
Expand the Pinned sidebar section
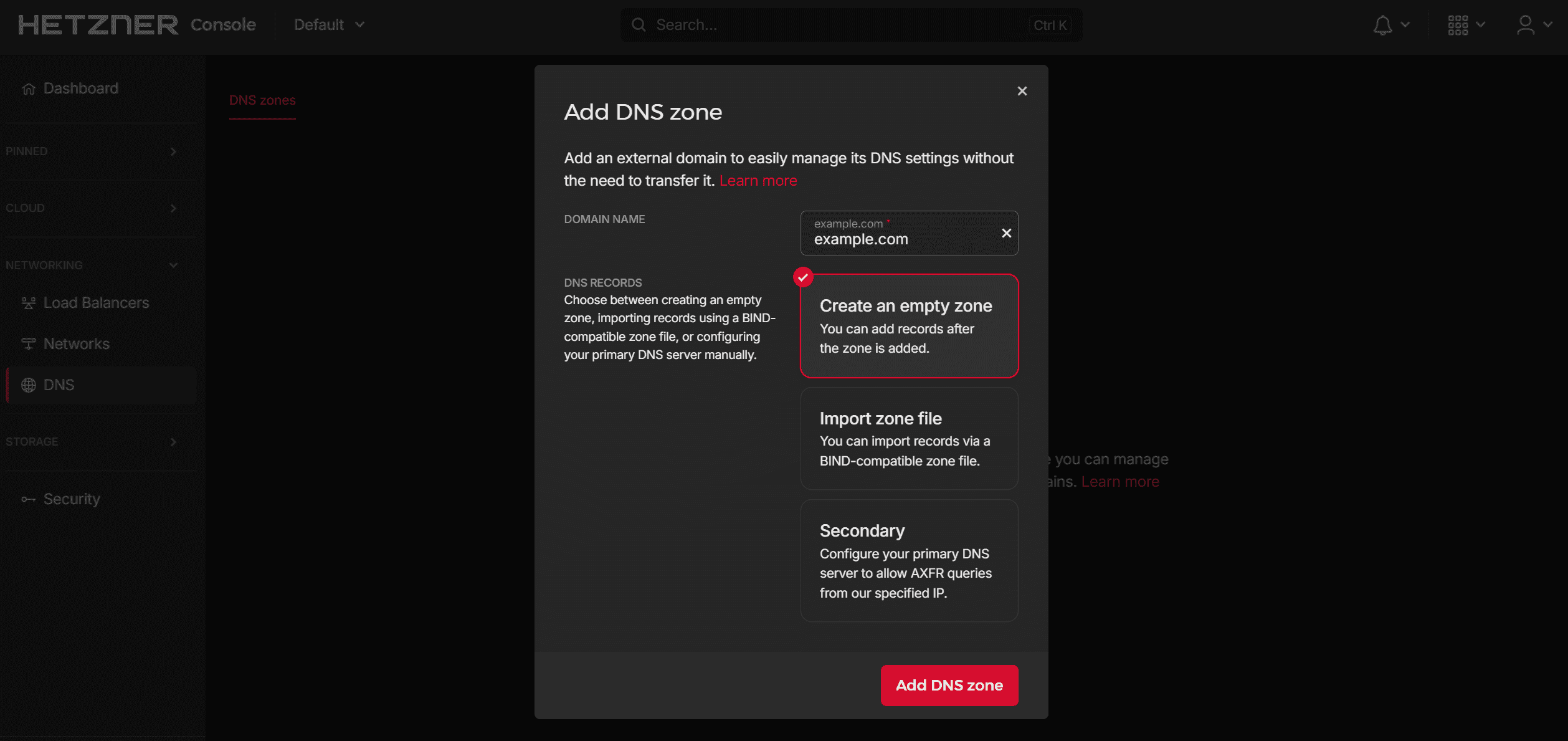pos(173,151)
